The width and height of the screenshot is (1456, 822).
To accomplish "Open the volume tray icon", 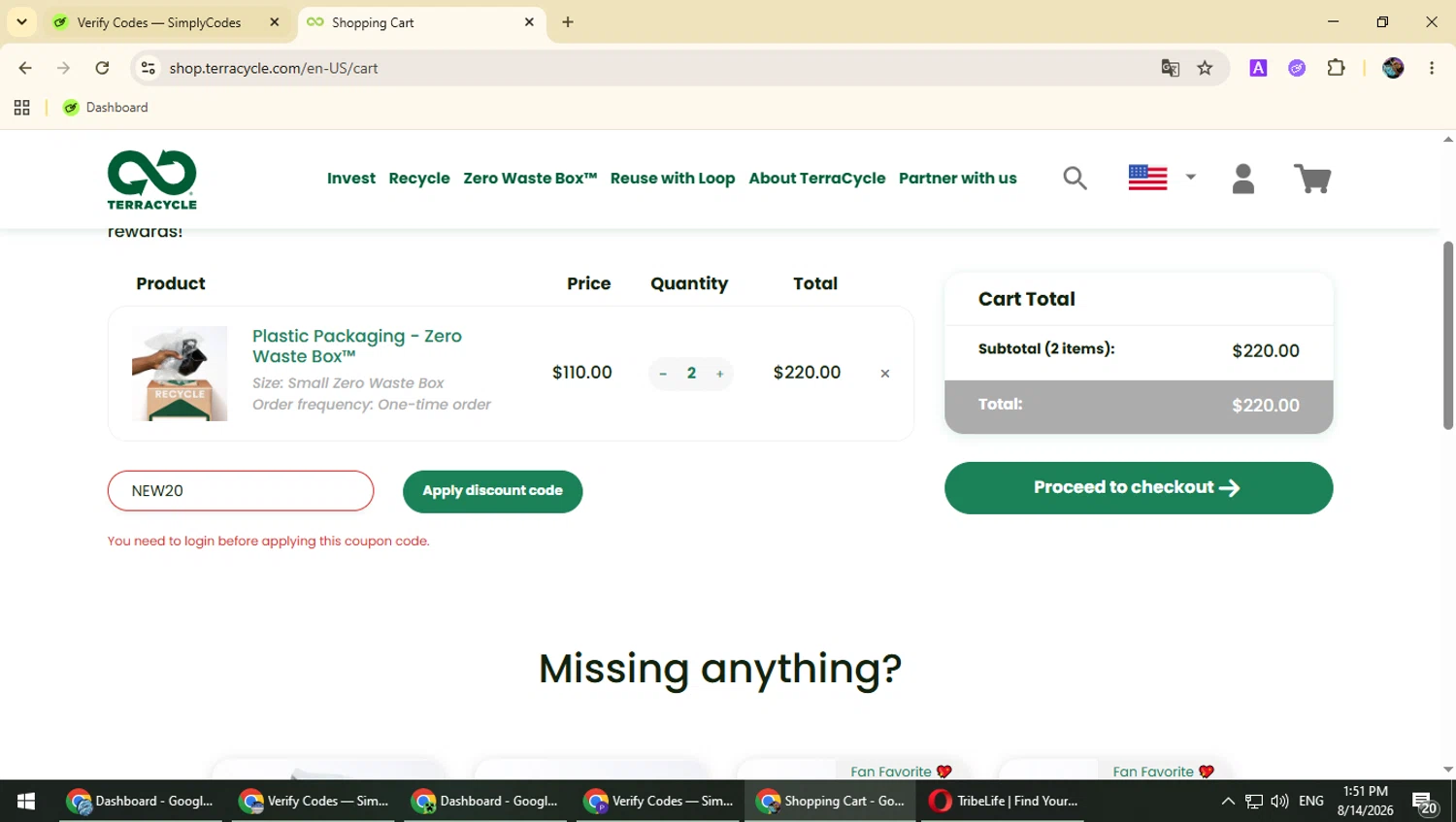I will click(1279, 801).
